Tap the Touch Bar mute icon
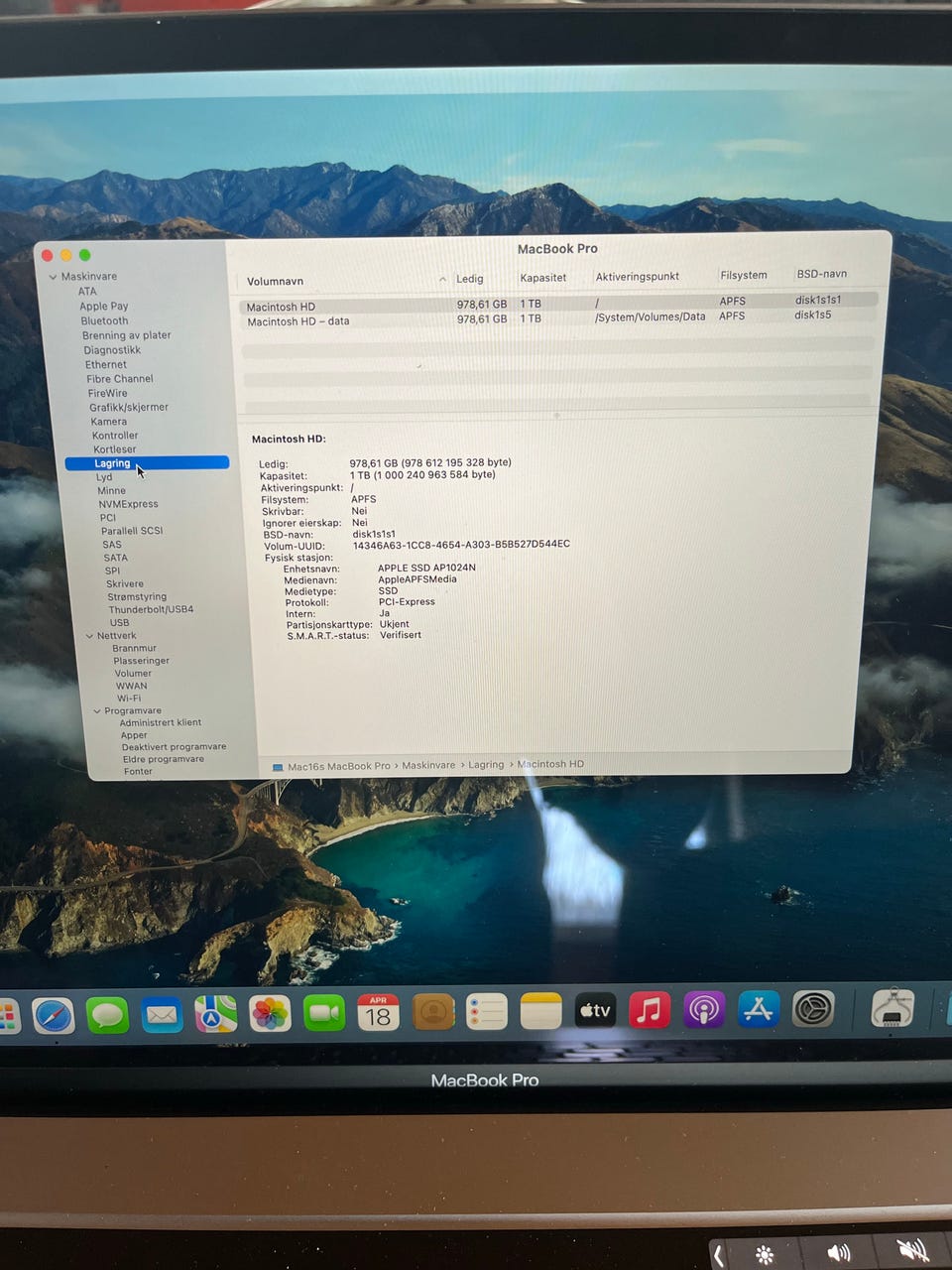 click(x=912, y=1250)
